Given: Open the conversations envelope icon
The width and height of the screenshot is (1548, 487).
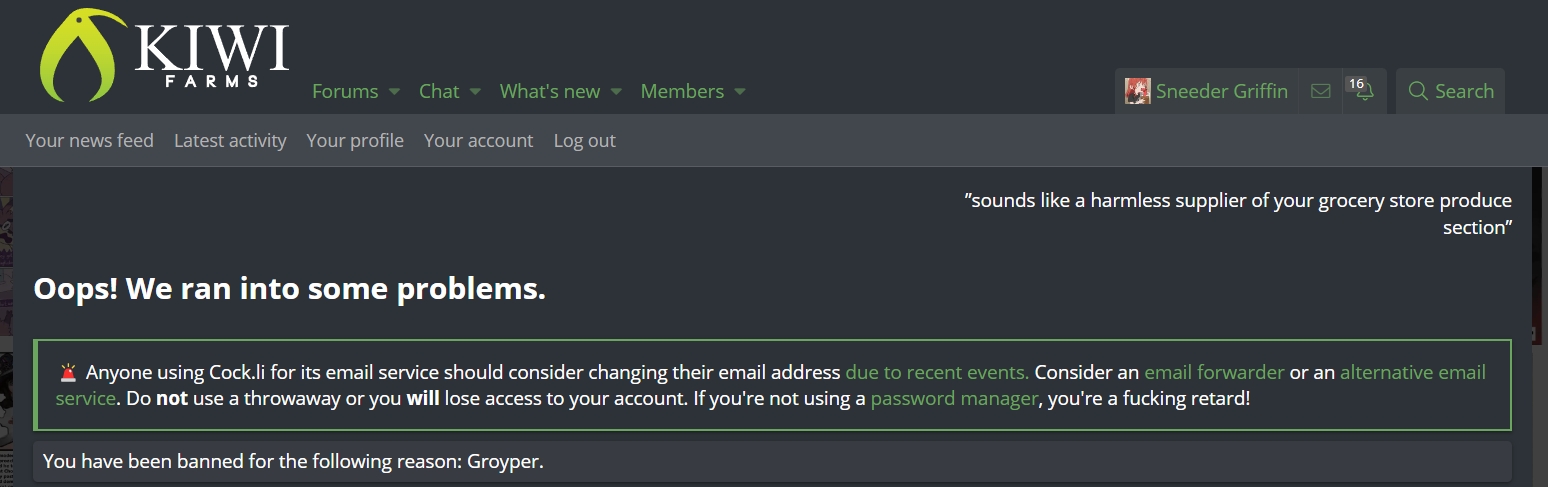Looking at the screenshot, I should click(x=1320, y=91).
